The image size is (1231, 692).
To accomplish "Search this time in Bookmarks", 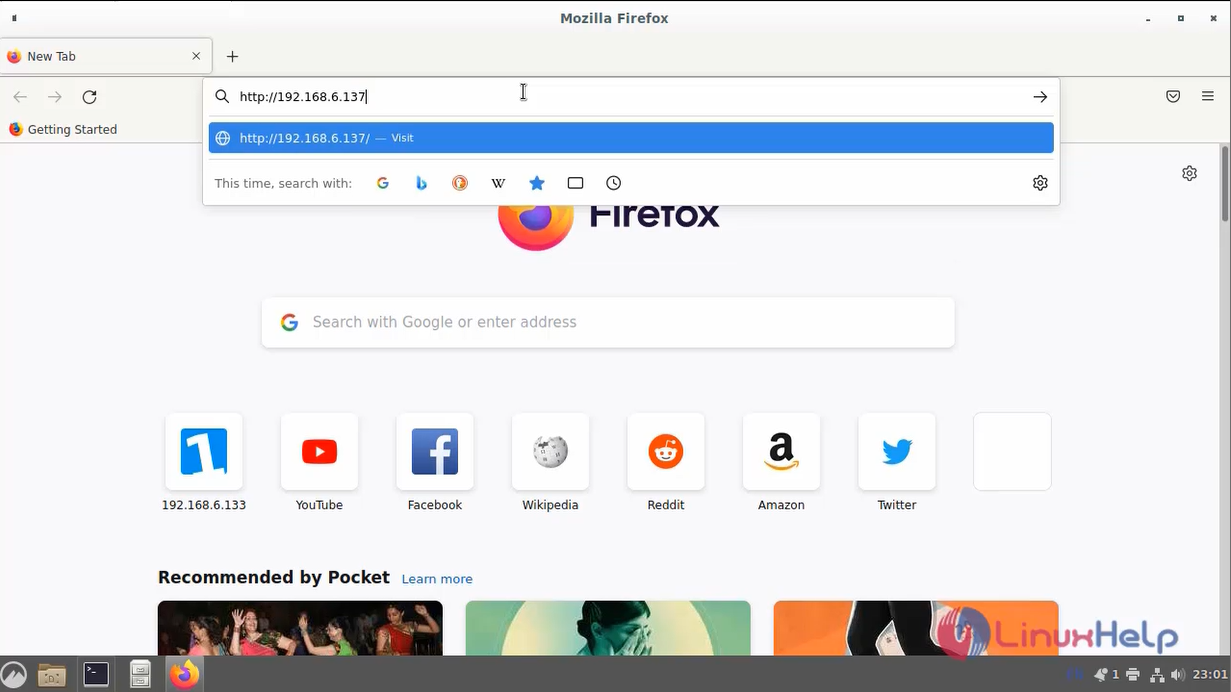I will click(537, 183).
